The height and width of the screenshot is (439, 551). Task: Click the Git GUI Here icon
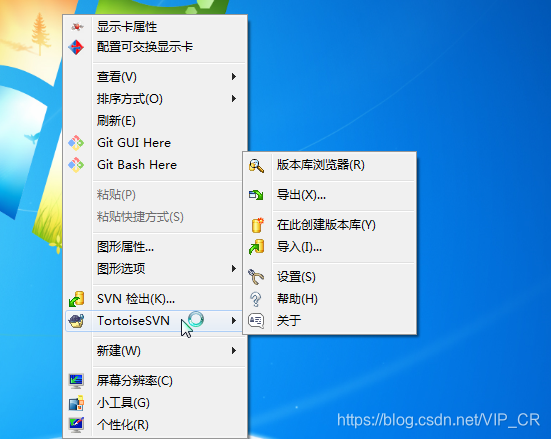click(76, 143)
